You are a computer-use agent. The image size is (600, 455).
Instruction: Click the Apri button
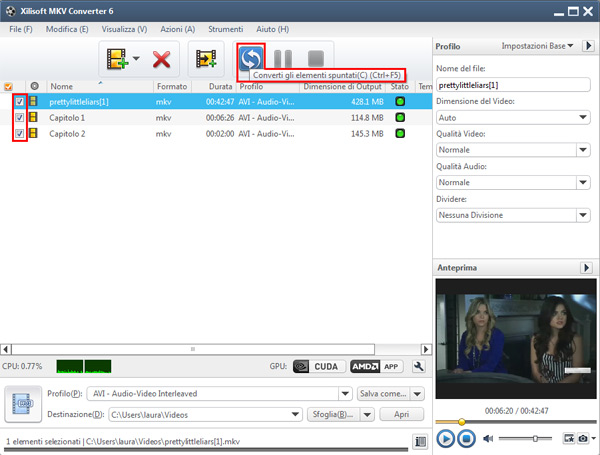(x=401, y=414)
